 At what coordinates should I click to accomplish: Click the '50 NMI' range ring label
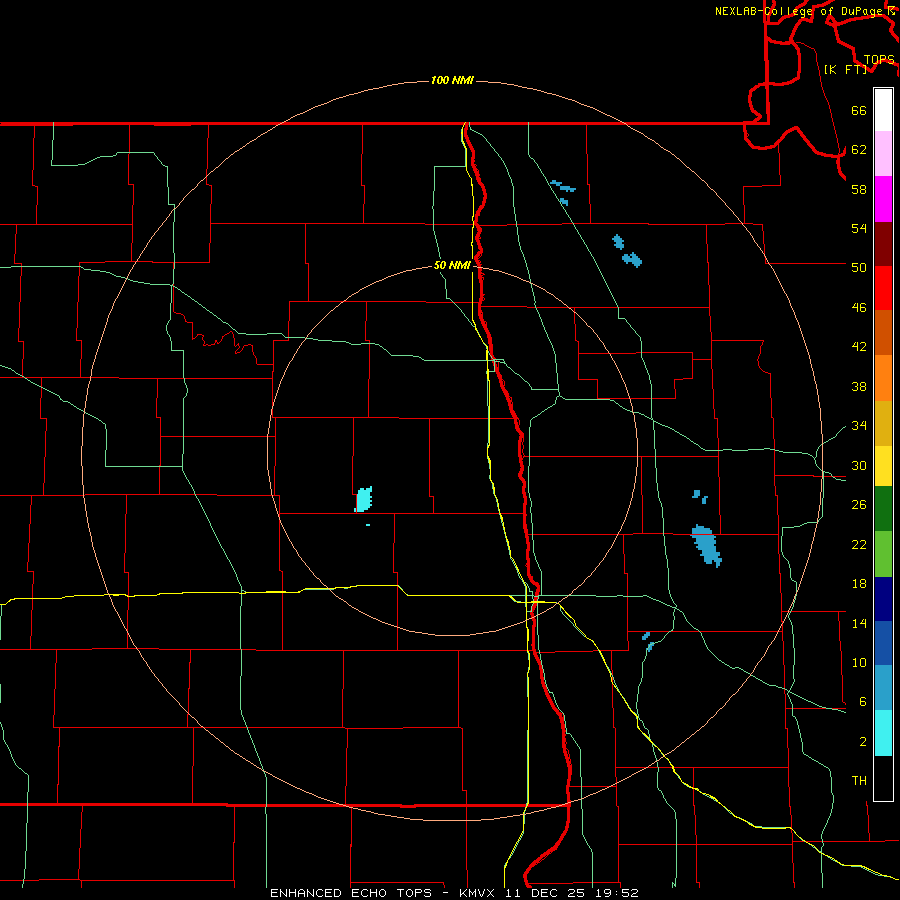coord(452,265)
